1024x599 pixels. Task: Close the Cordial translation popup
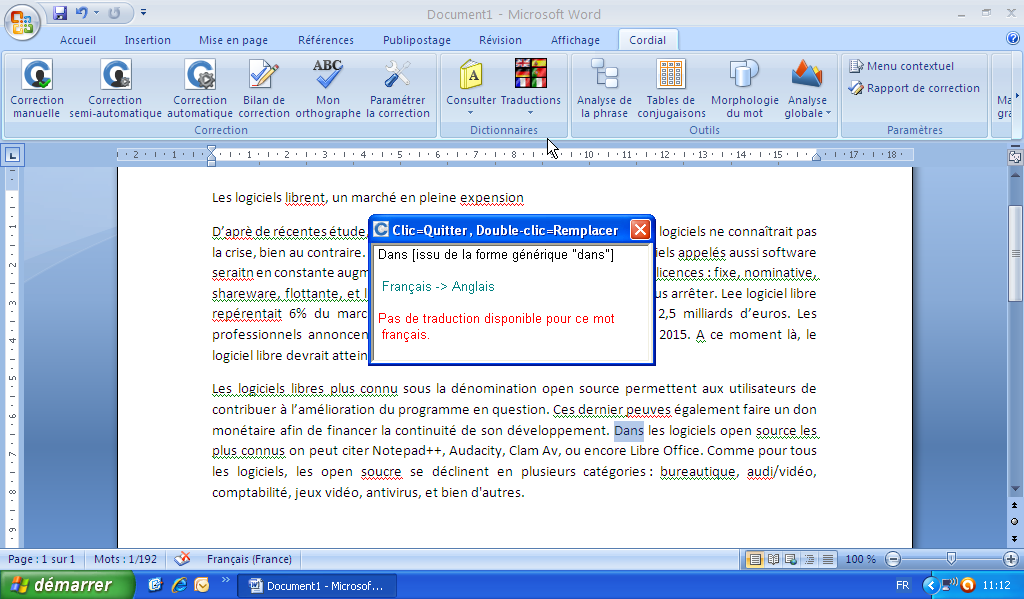[640, 230]
